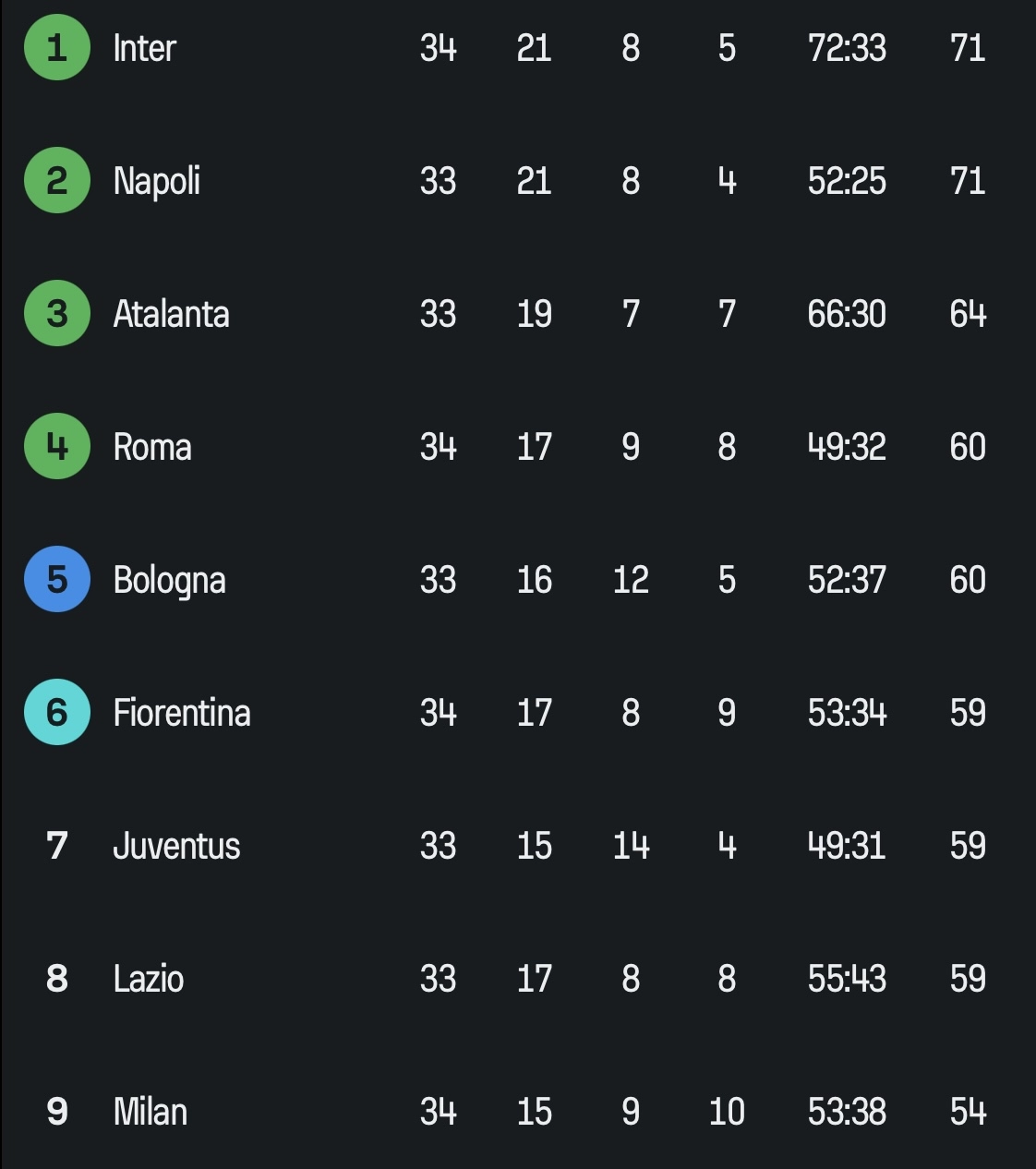Open the Bologna team entry
Image resolution: width=1036 pixels, height=1169 pixels.
point(169,580)
